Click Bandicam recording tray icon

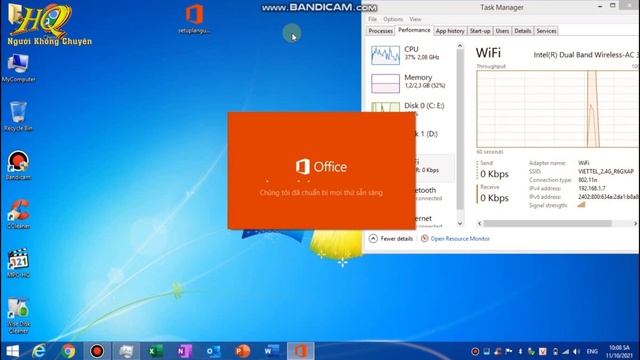(475, 351)
